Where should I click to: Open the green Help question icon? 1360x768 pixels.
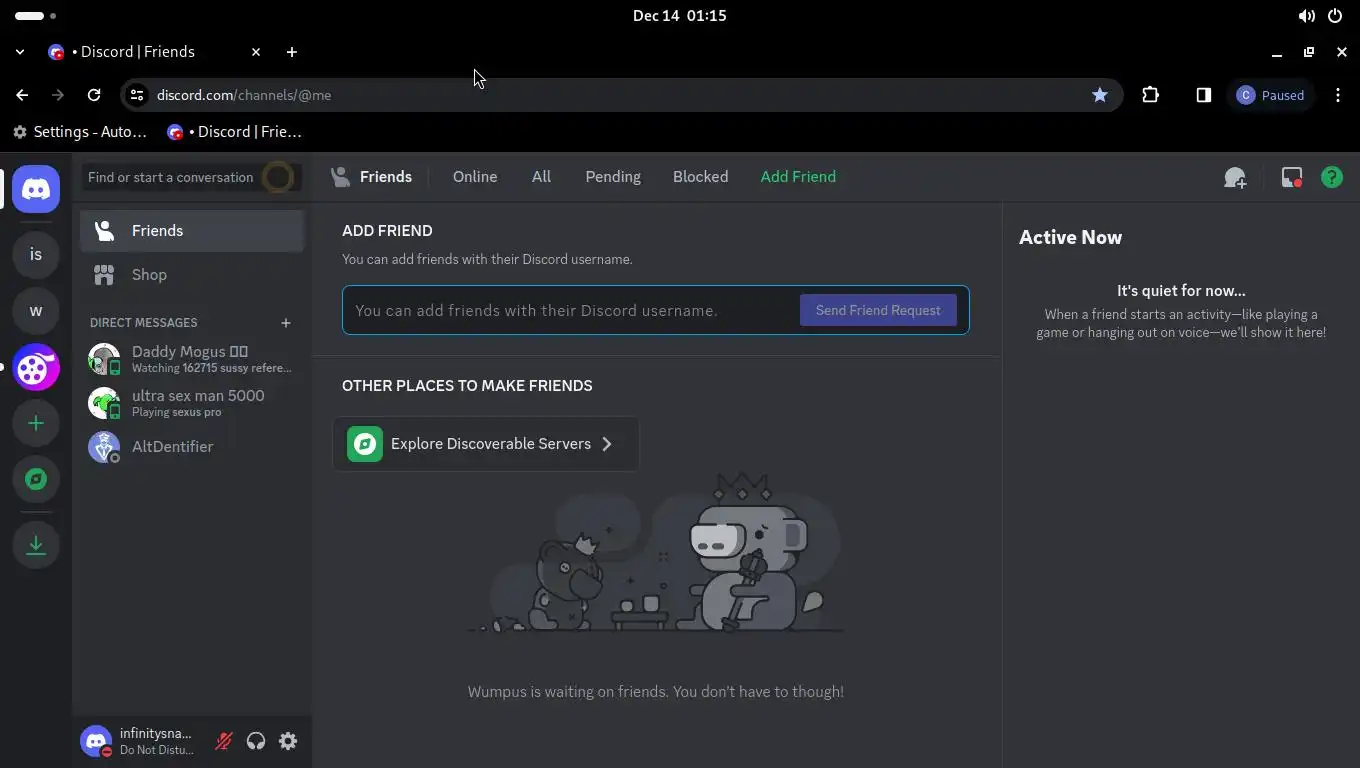pos(1332,177)
